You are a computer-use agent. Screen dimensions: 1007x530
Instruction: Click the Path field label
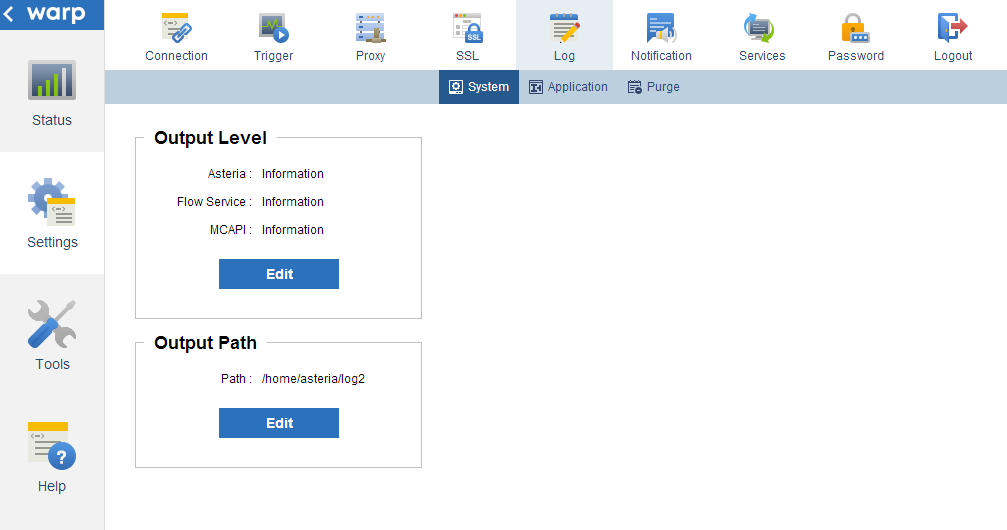[236, 379]
